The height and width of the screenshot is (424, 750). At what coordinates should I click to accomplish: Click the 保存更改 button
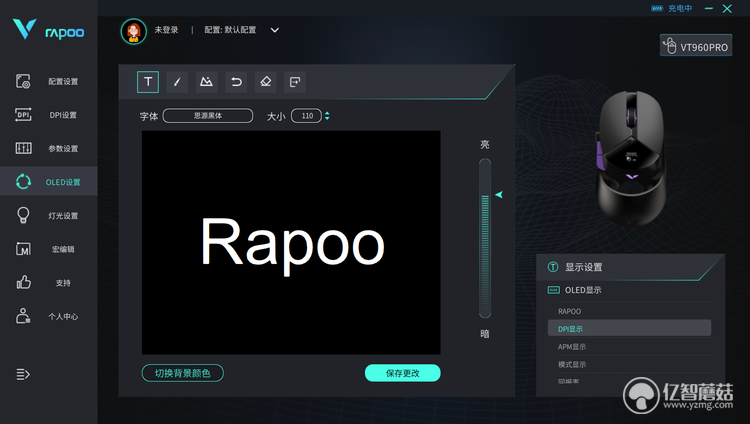click(x=403, y=373)
